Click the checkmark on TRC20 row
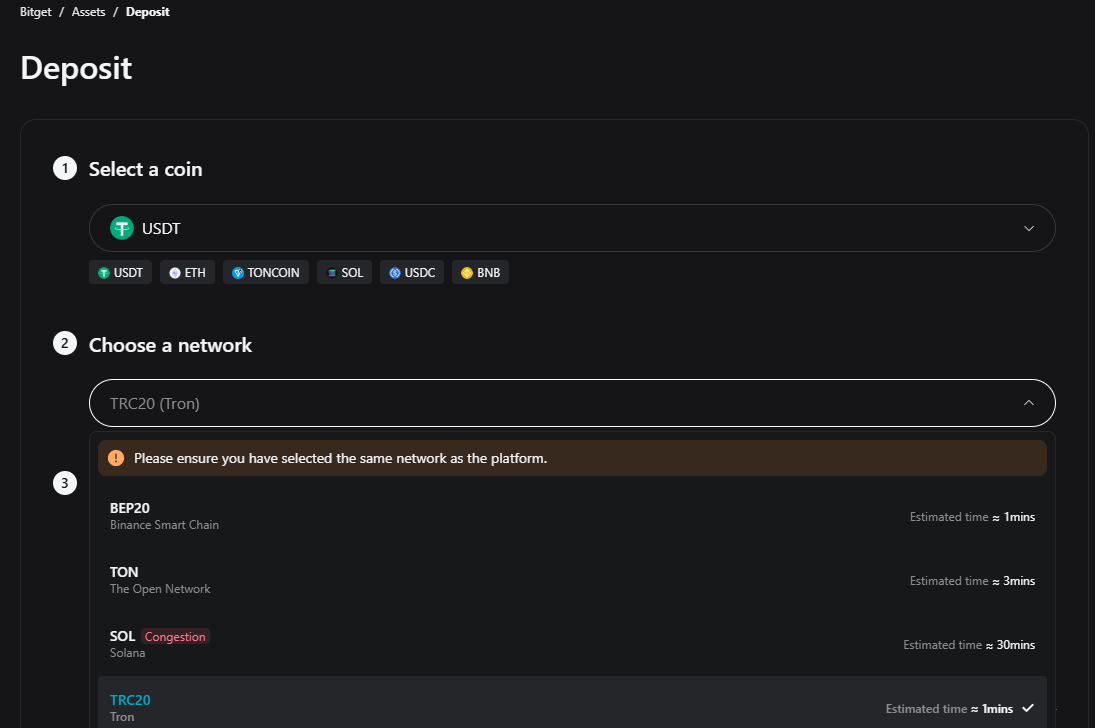The height and width of the screenshot is (728, 1095). 1028,708
